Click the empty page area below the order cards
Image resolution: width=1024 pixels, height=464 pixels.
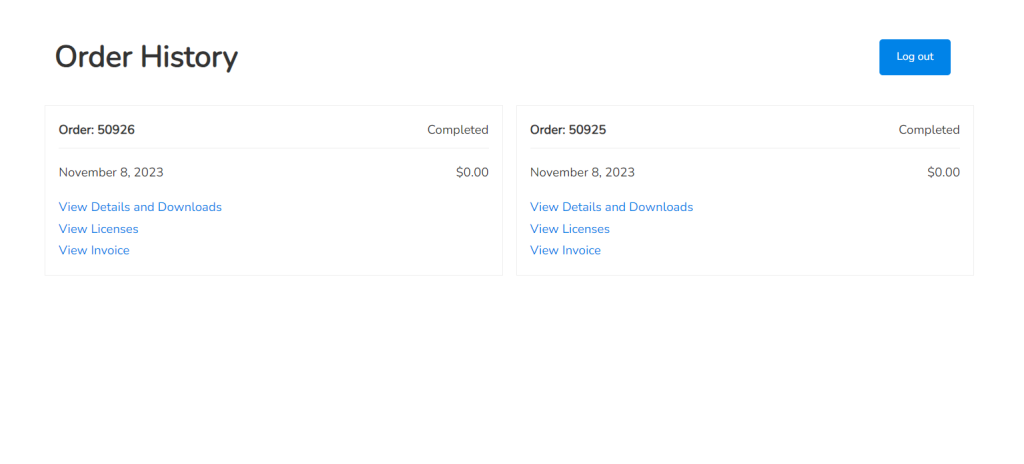coord(512,370)
